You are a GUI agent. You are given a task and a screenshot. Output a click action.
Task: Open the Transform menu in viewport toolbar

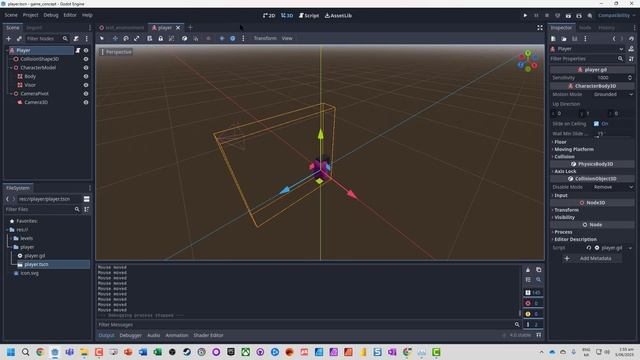pyautogui.click(x=265, y=38)
